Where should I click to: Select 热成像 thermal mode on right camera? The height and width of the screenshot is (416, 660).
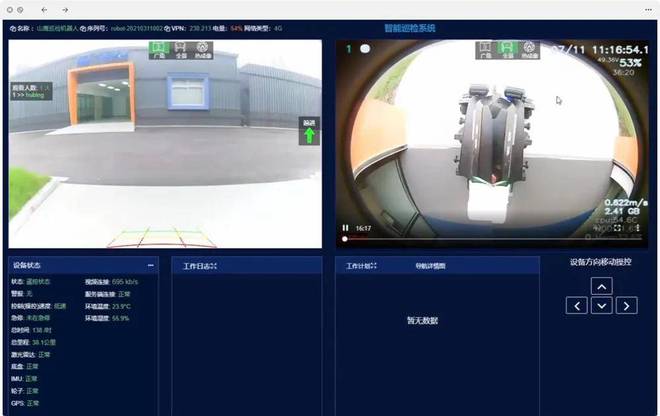[x=529, y=50]
